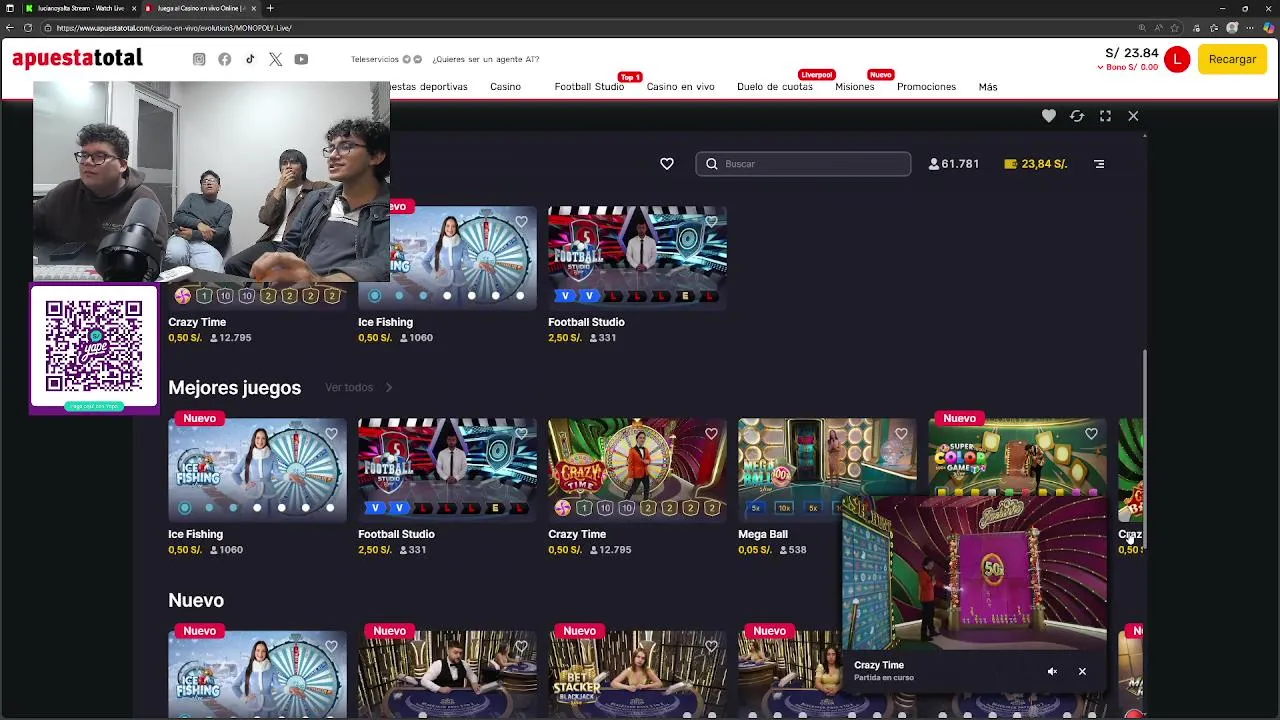Favorite Ice Fishing in Nuevo section
This screenshot has height=720, width=1280.
pyautogui.click(x=331, y=647)
